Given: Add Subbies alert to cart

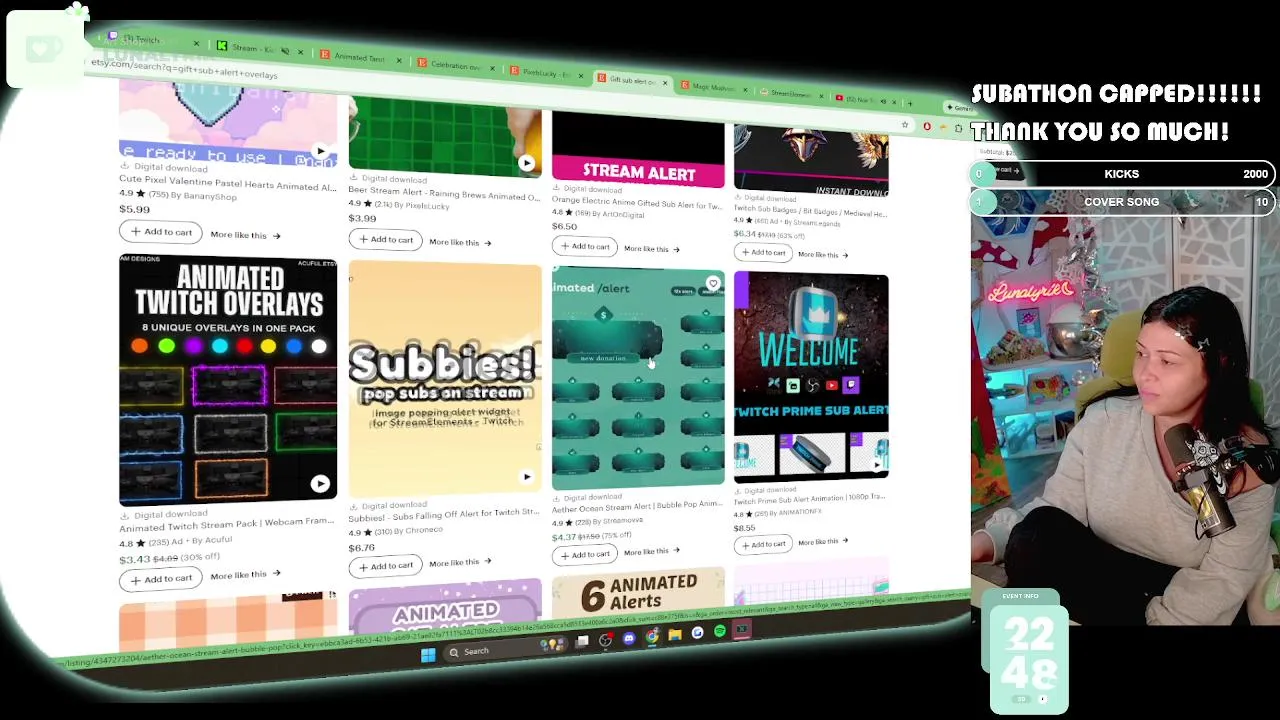Looking at the screenshot, I should point(385,566).
